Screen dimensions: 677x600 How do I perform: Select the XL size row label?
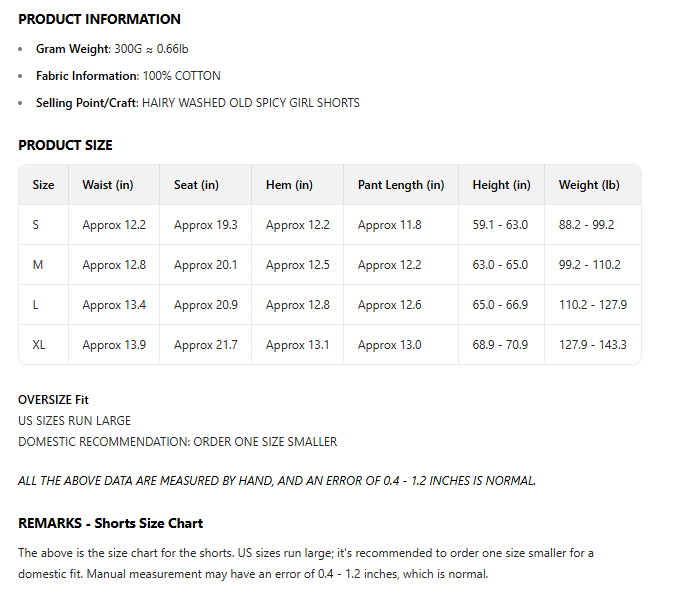pos(39,345)
